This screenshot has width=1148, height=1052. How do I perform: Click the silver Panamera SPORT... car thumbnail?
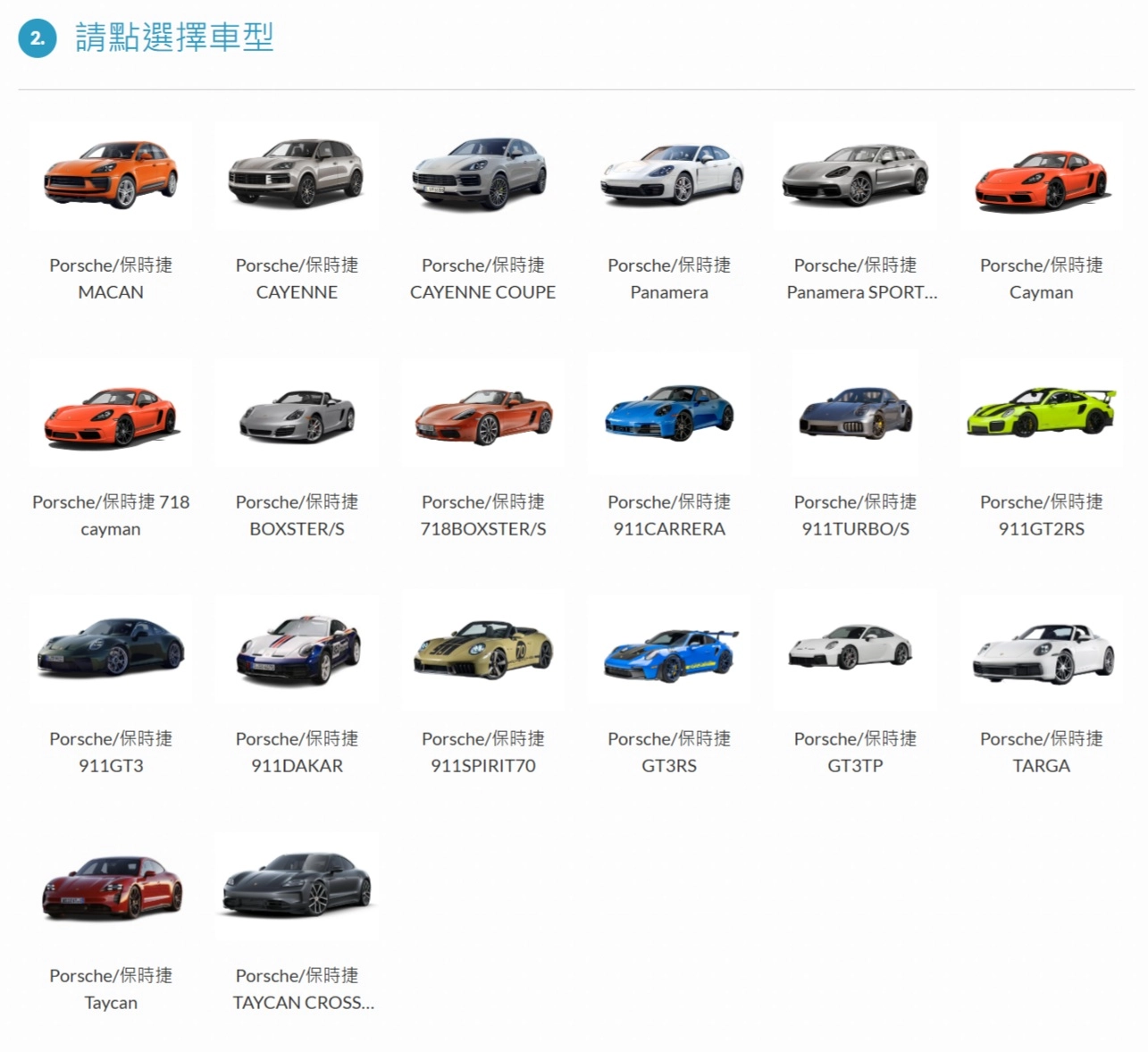pos(855,176)
